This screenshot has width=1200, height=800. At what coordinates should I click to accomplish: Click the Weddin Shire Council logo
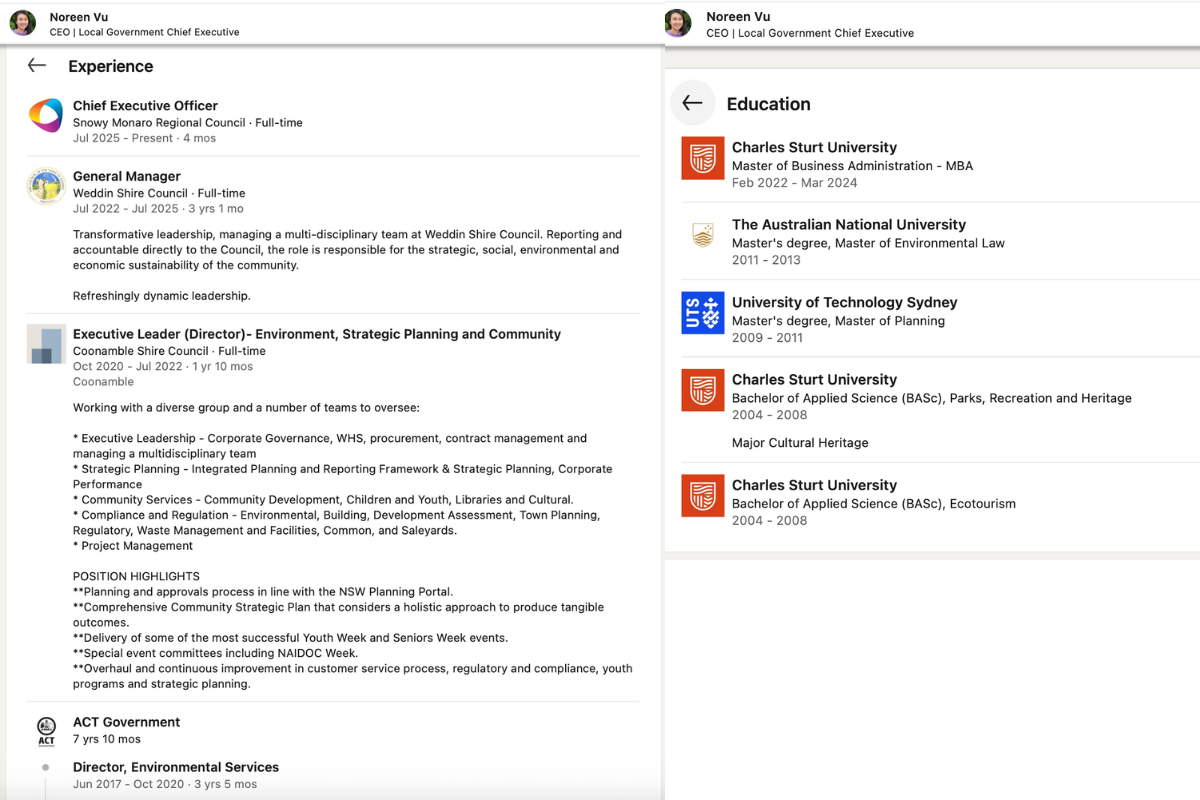pyautogui.click(x=46, y=186)
